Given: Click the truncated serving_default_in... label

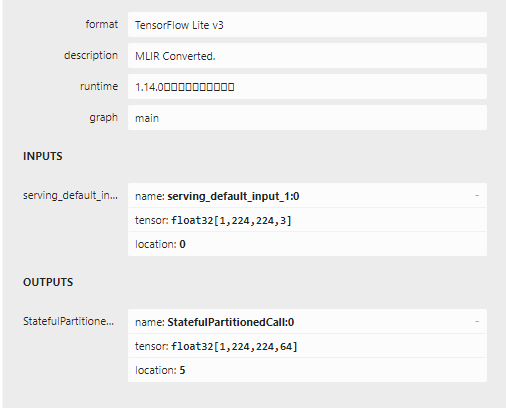Looking at the screenshot, I should click(x=70, y=195).
